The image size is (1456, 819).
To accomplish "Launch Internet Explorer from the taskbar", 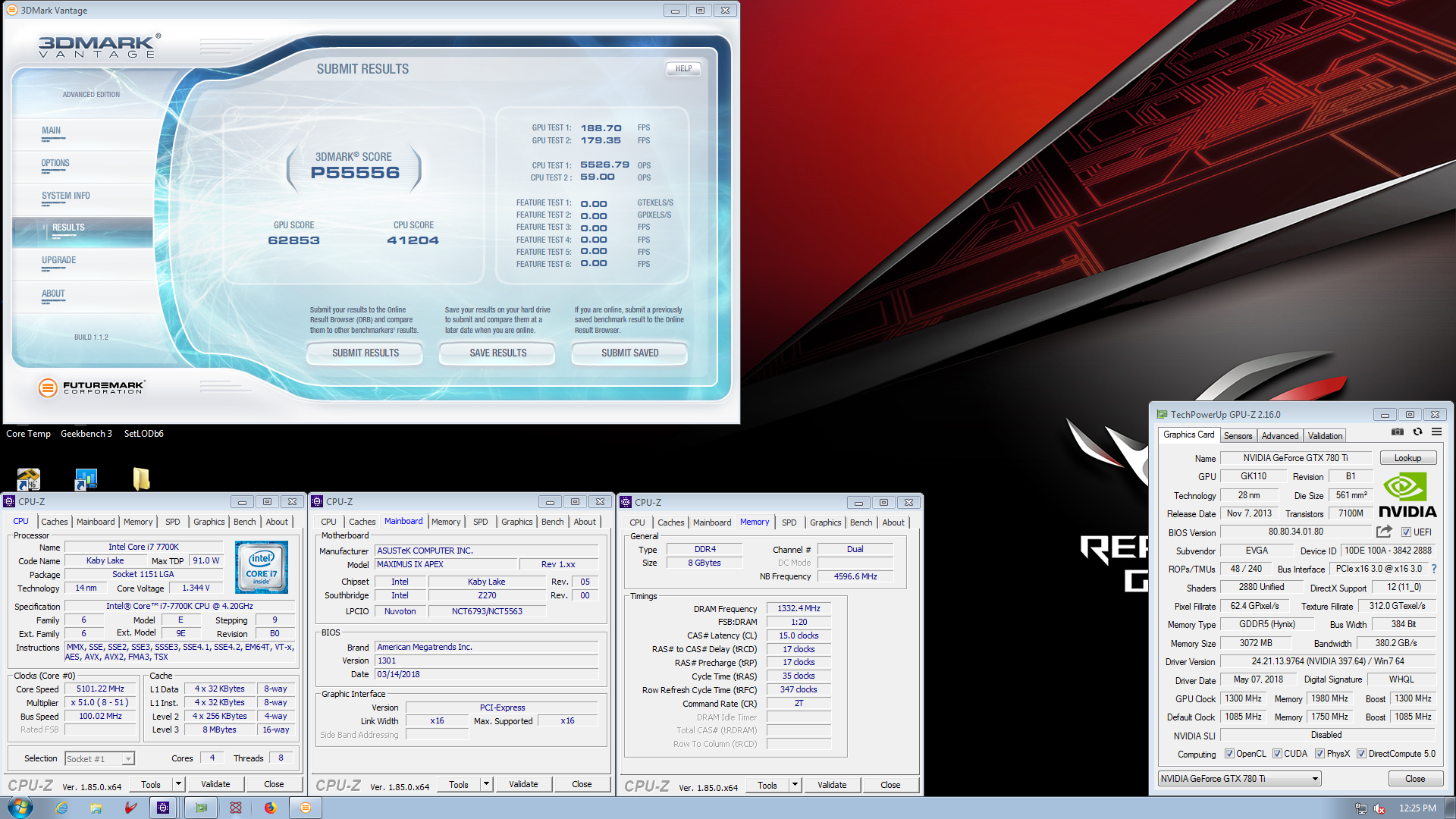I will (61, 808).
